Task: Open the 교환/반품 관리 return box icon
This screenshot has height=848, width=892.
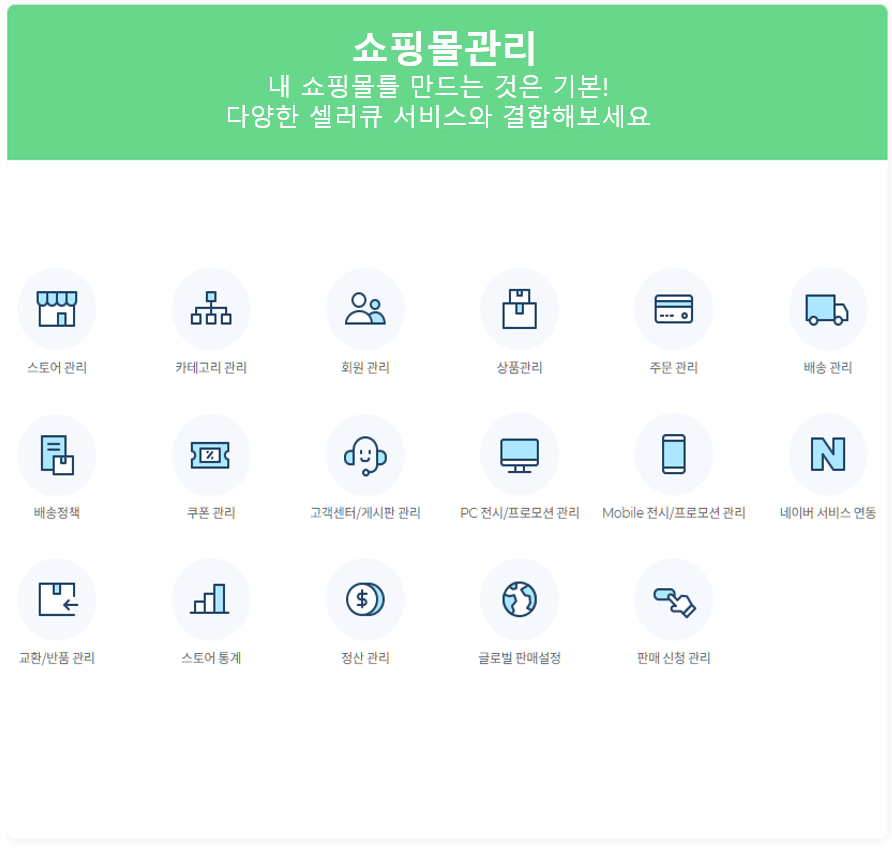Action: coord(57,599)
